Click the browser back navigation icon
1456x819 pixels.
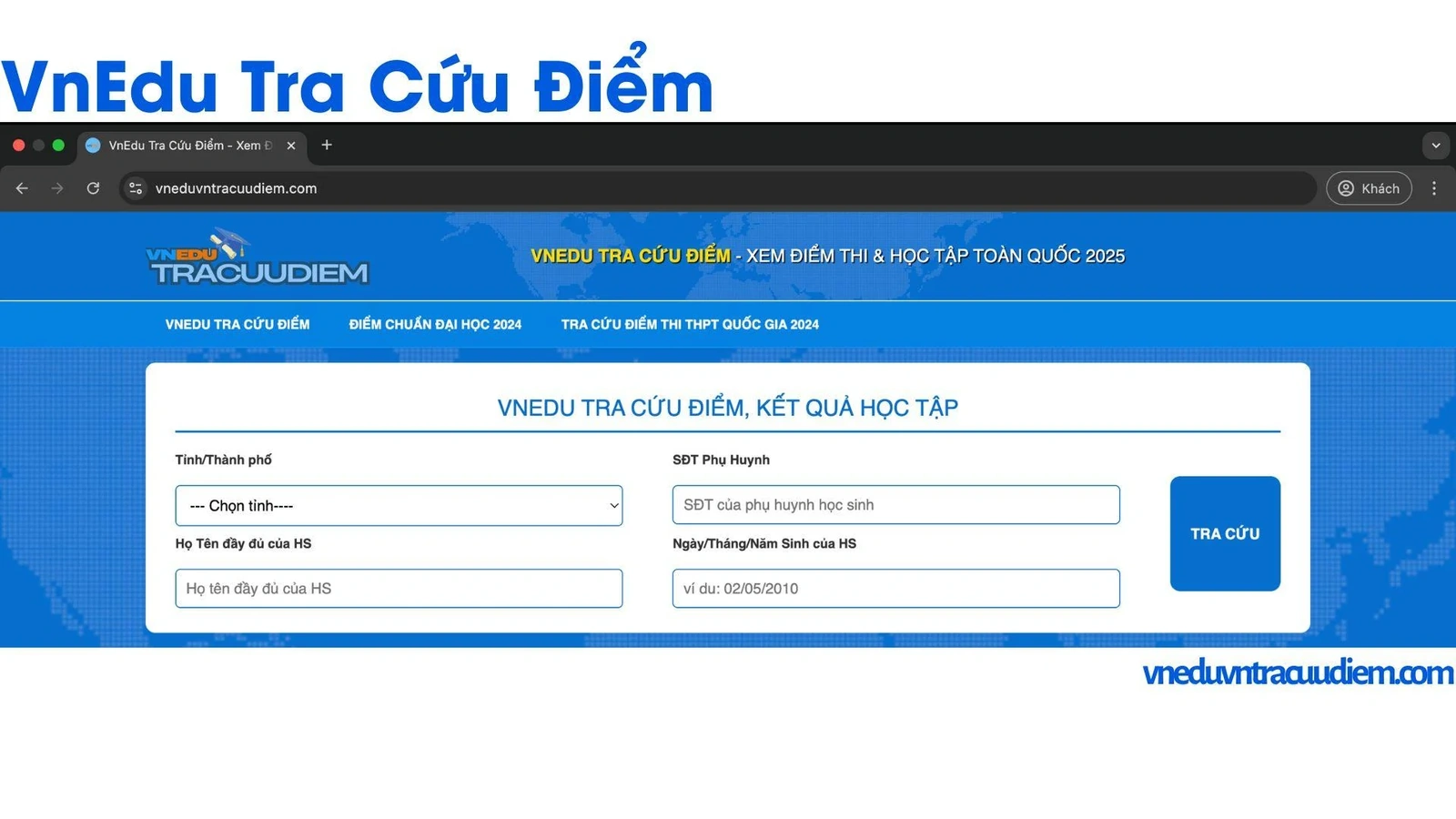pos(22,188)
